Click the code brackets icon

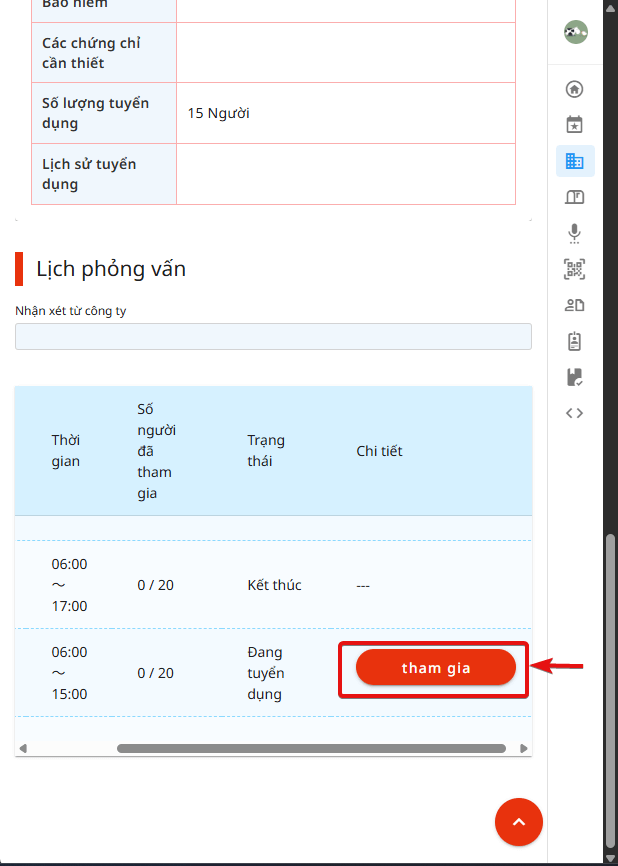[574, 413]
